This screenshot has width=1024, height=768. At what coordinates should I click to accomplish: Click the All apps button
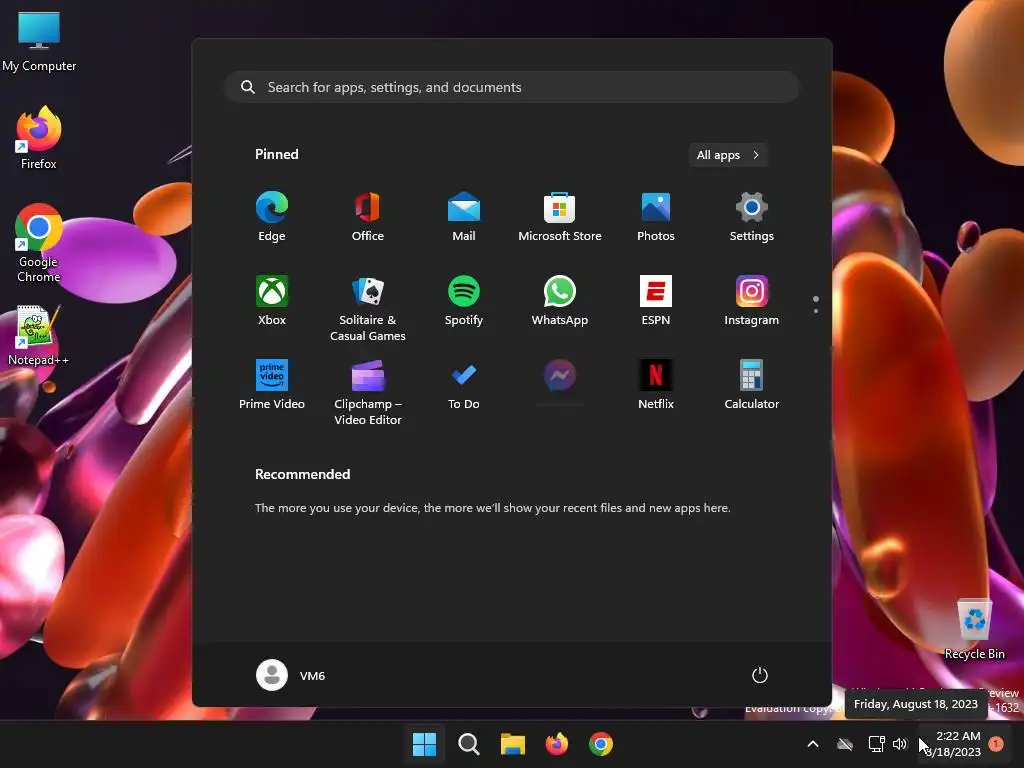click(728, 155)
